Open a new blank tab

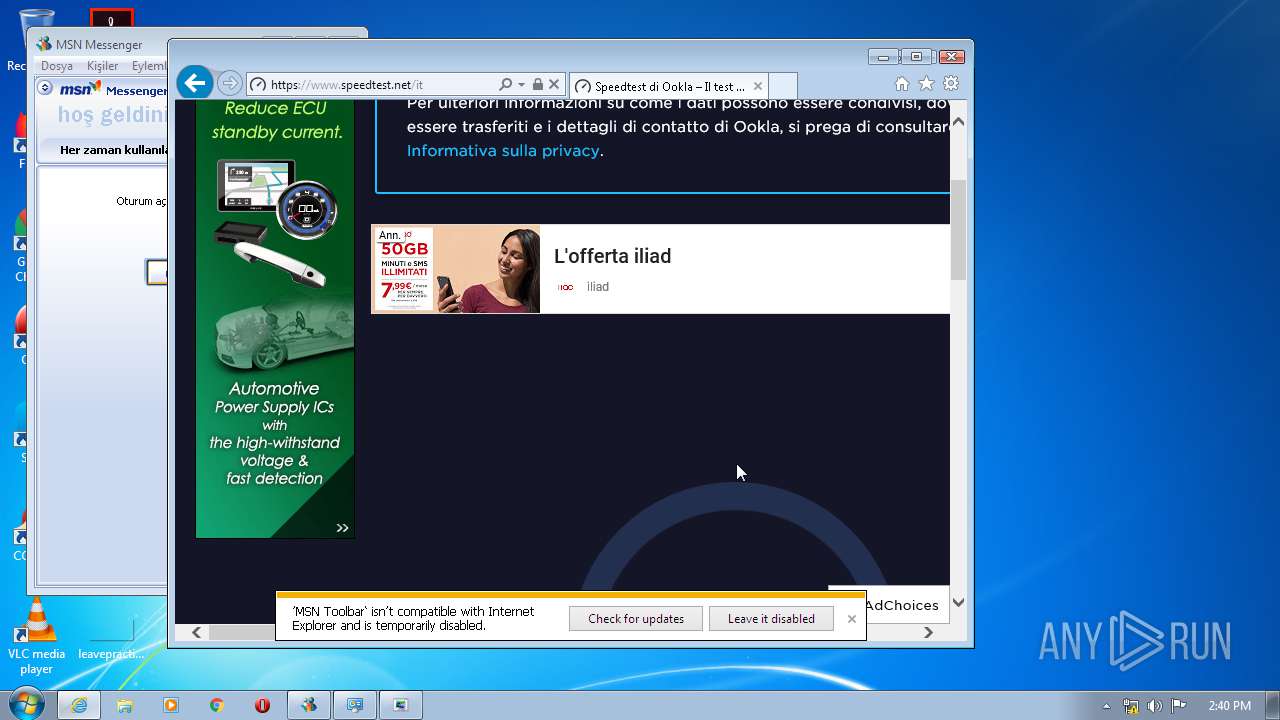(784, 86)
